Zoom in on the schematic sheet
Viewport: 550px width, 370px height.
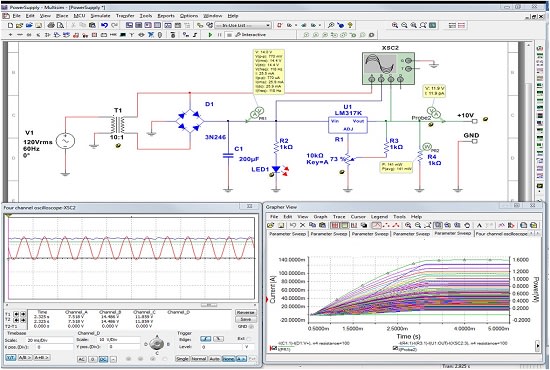[395, 25]
